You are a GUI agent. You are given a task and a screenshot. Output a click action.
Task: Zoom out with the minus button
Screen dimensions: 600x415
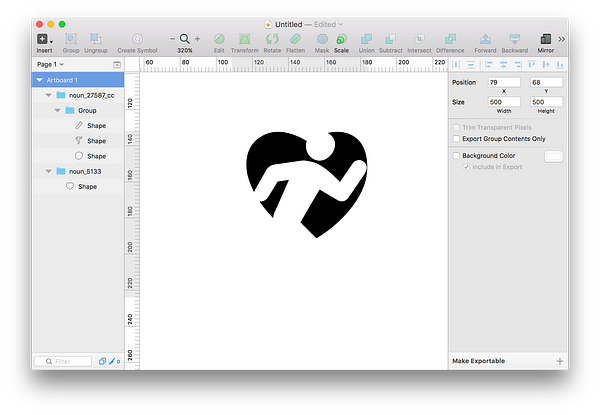click(x=172, y=39)
